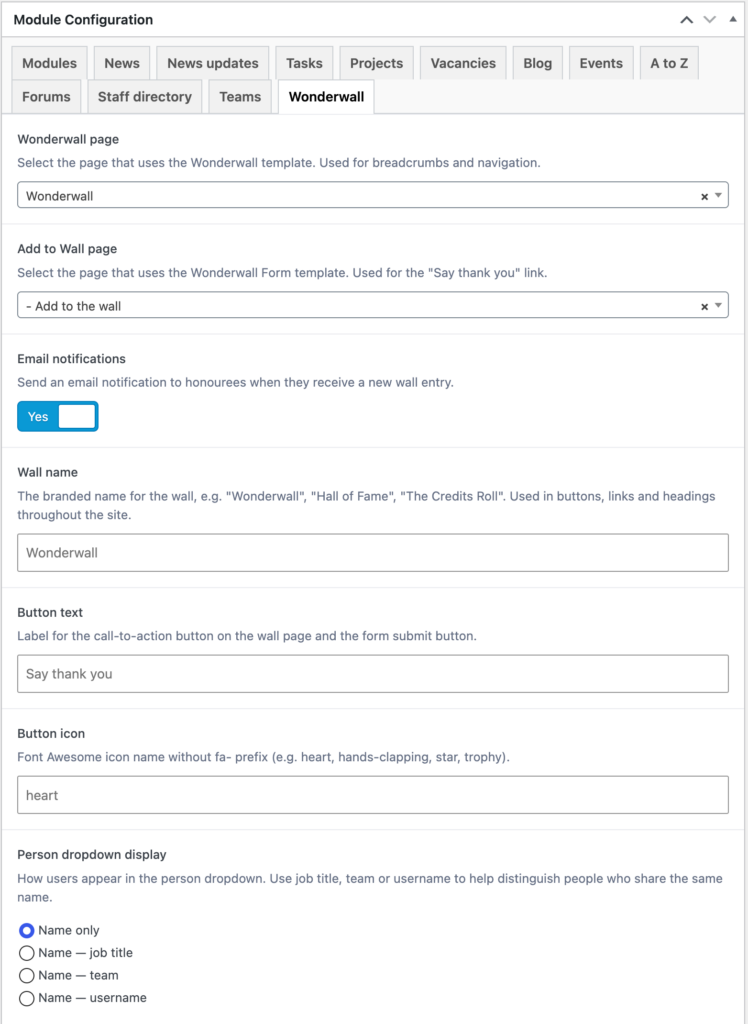Click the 'Wonderwall page' field label
Viewport: 748px width, 1024px height.
(x=68, y=139)
